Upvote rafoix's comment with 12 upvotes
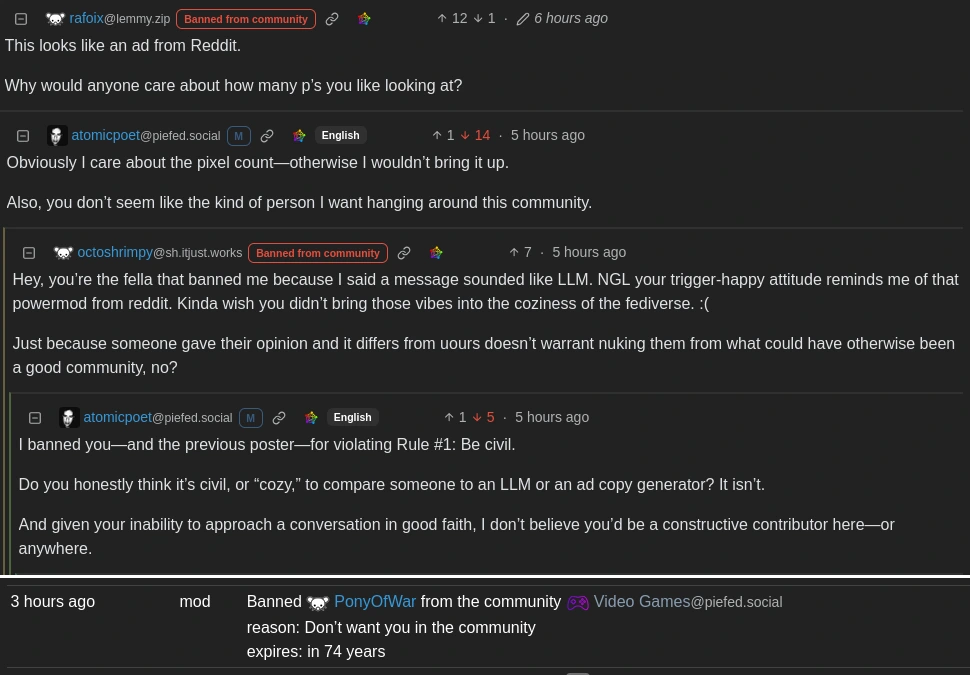The width and height of the screenshot is (970, 675). pos(442,18)
